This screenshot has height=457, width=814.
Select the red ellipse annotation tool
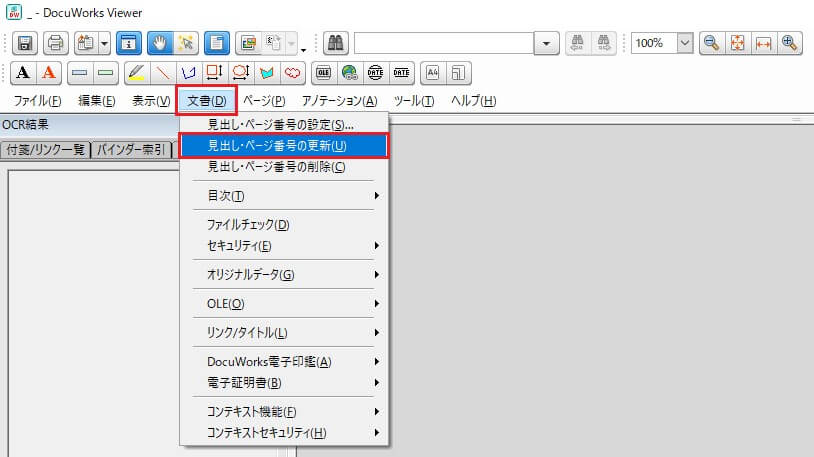240,73
